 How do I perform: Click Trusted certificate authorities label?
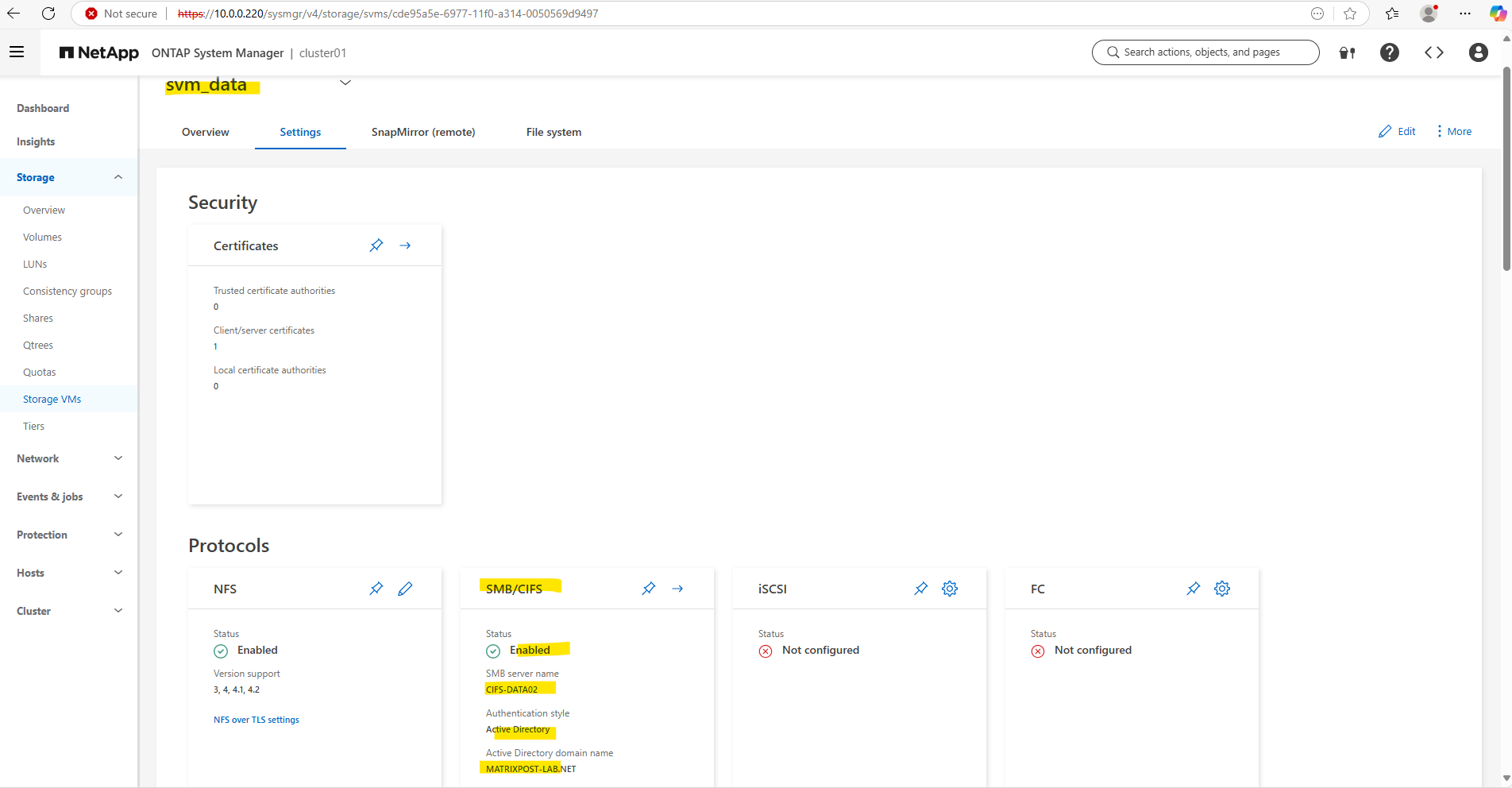[x=274, y=291]
